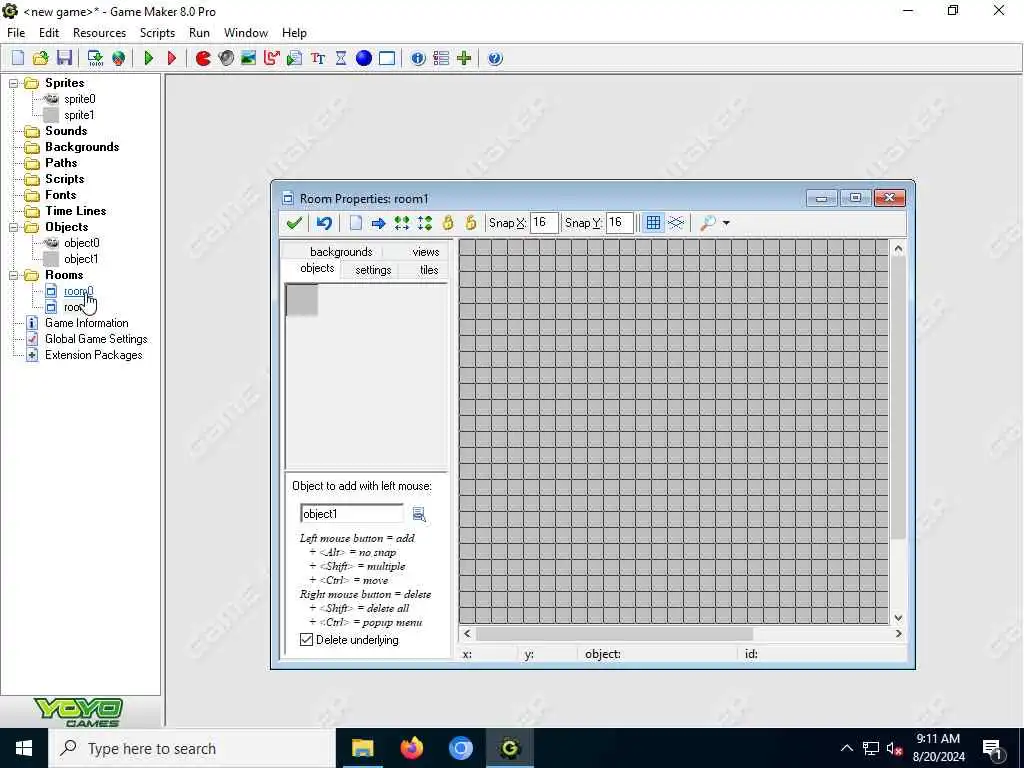Run the game in debug mode
The height and width of the screenshot is (768, 1024).
coord(172,58)
